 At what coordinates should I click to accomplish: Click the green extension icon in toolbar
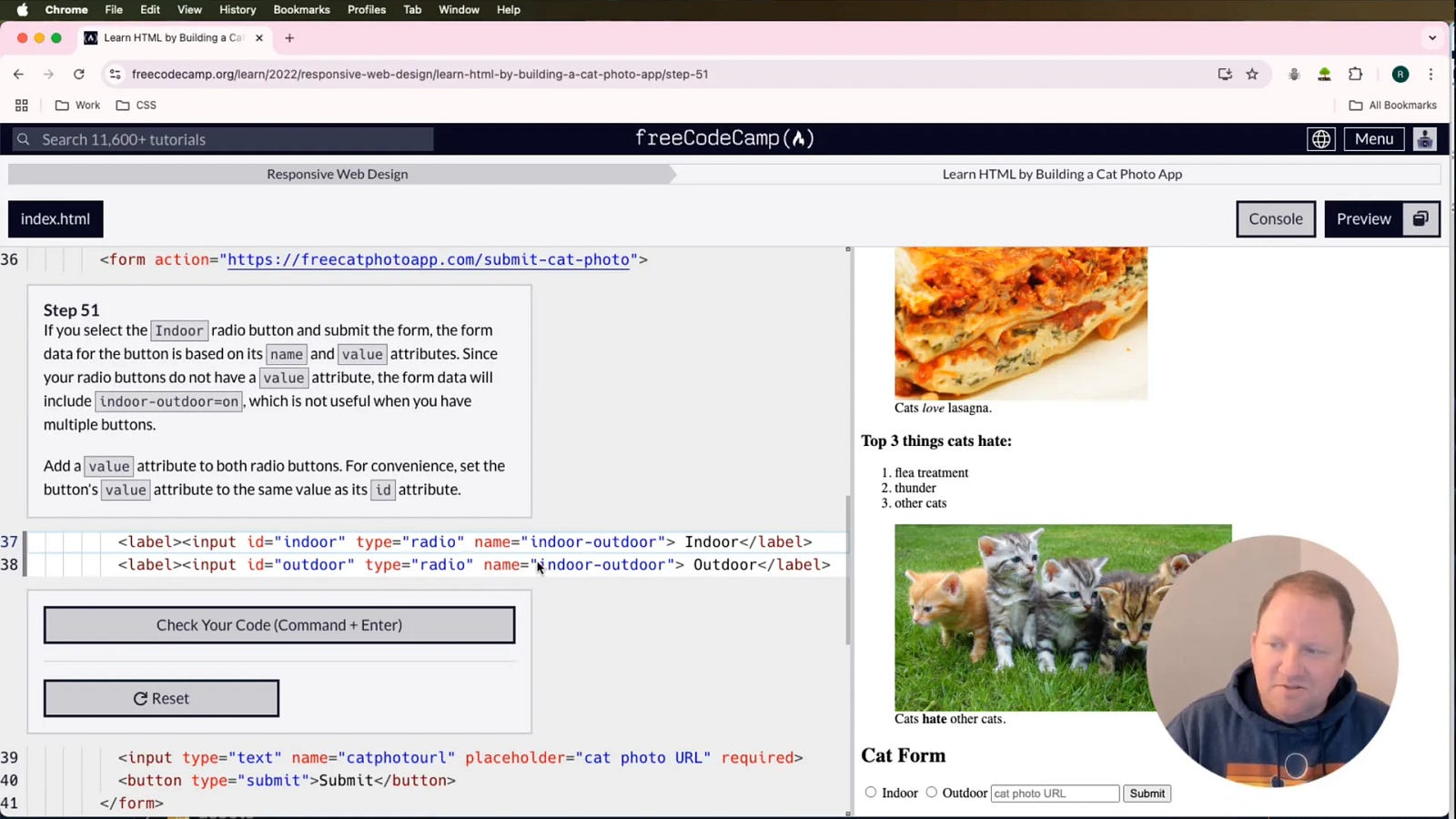click(1324, 75)
